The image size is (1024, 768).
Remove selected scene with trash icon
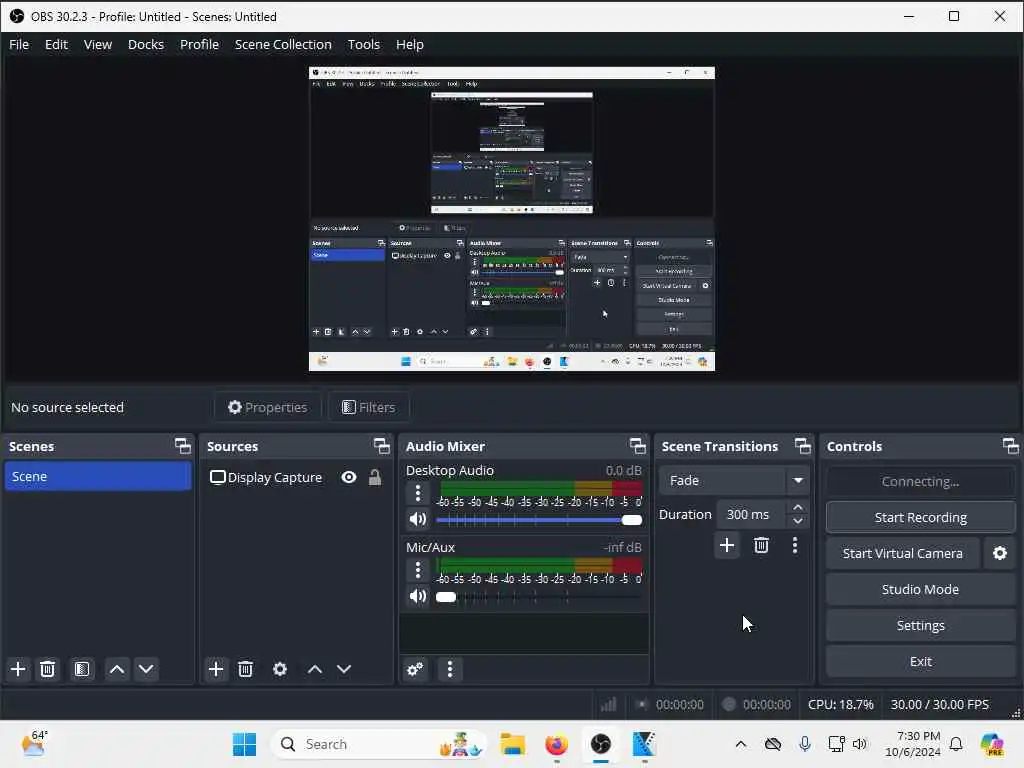pyautogui.click(x=48, y=669)
